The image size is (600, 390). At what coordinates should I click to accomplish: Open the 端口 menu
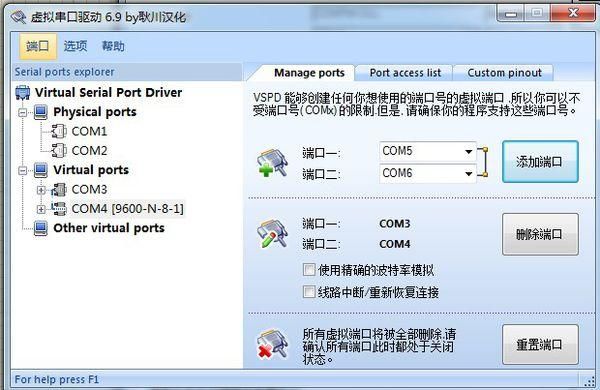(x=38, y=46)
